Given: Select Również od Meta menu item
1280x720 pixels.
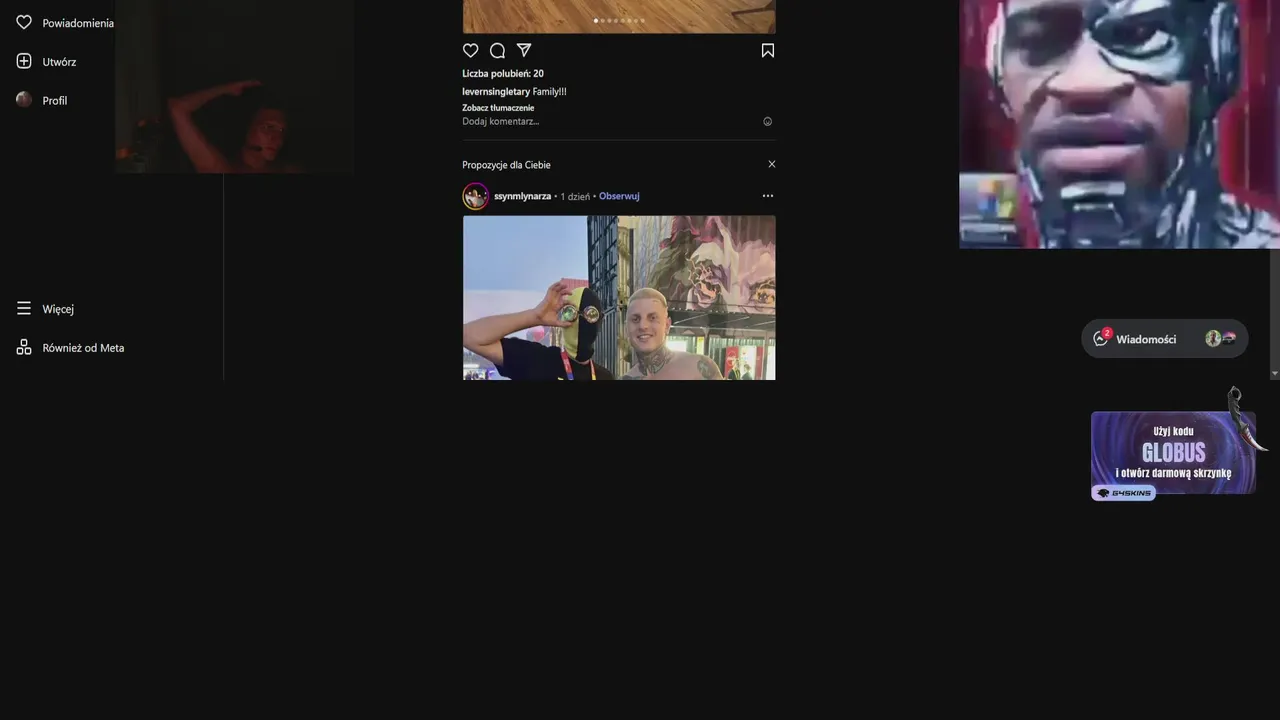Looking at the screenshot, I should pos(83,348).
